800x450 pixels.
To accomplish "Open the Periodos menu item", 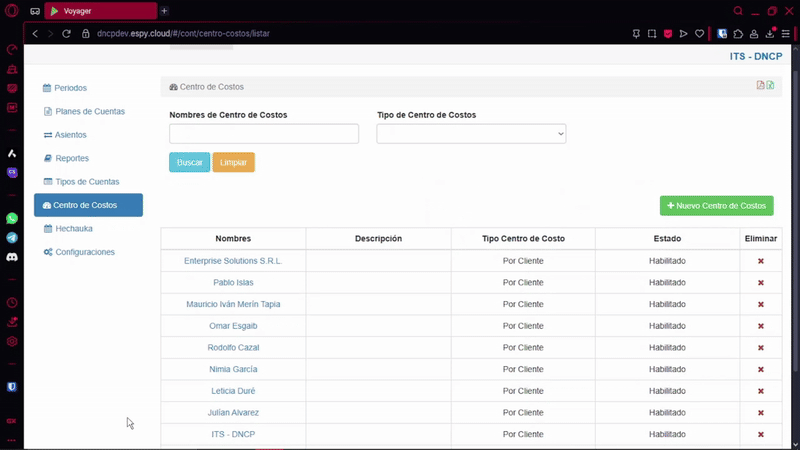I will [x=70, y=88].
